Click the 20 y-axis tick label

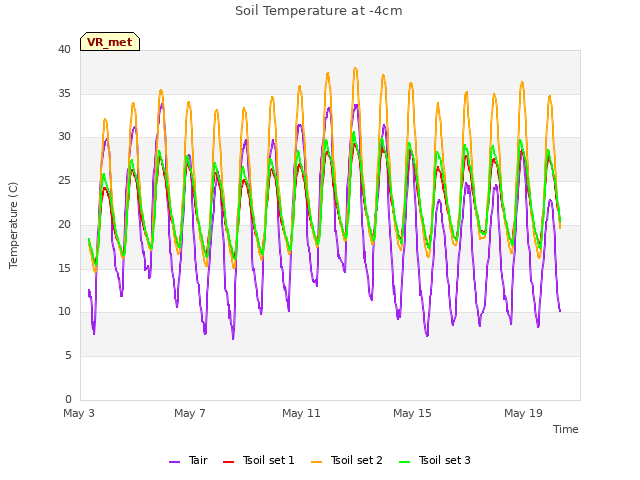click(x=64, y=224)
